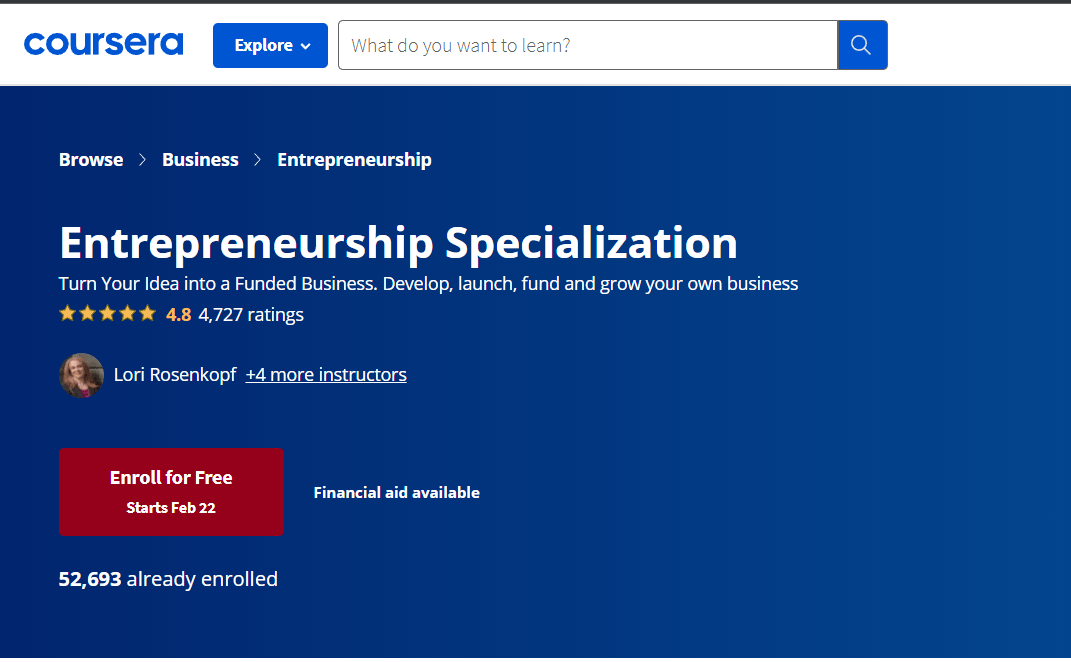
Task: Click the magnifying glass search icon
Action: click(861, 44)
